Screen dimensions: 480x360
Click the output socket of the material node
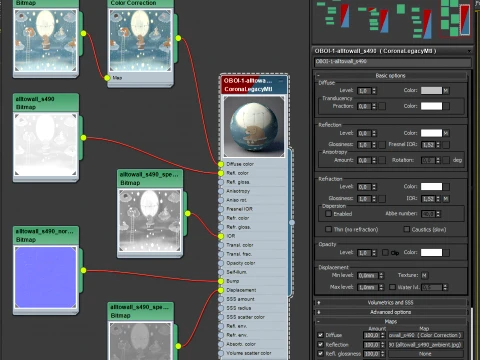click(x=292, y=222)
